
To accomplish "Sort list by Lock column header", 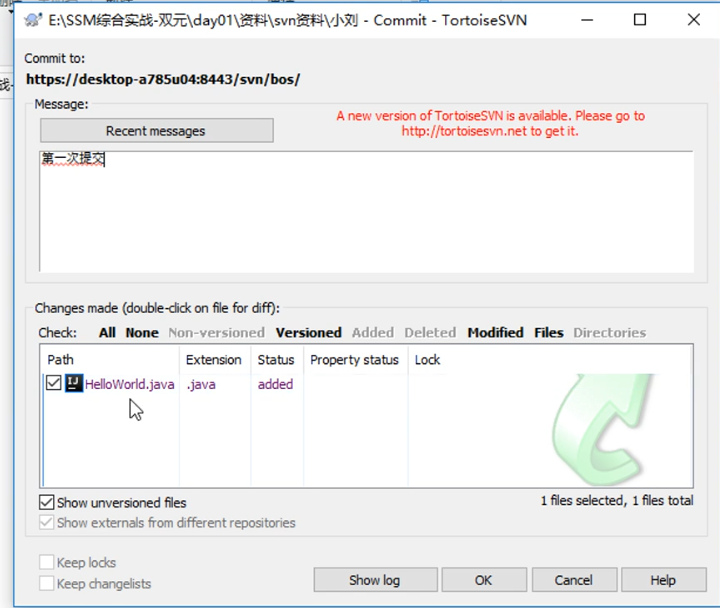I will 428,360.
